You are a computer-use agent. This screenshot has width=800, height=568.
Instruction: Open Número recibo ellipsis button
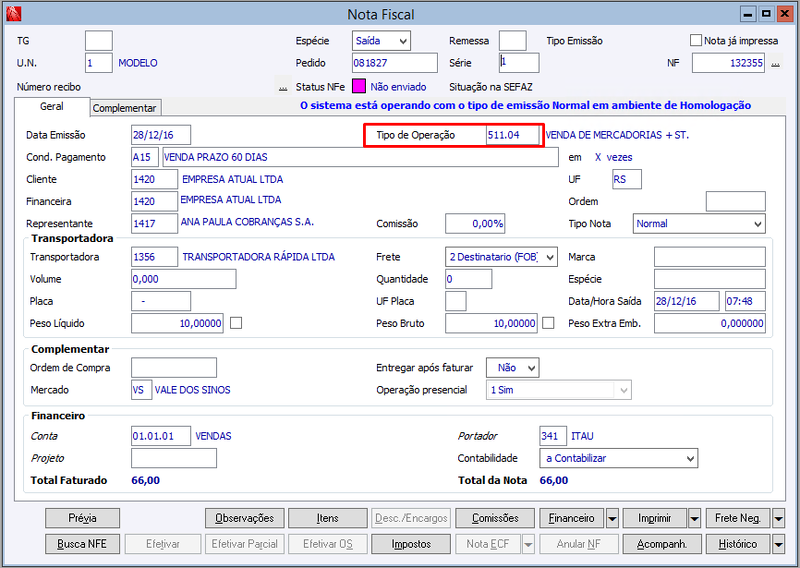tap(283, 87)
